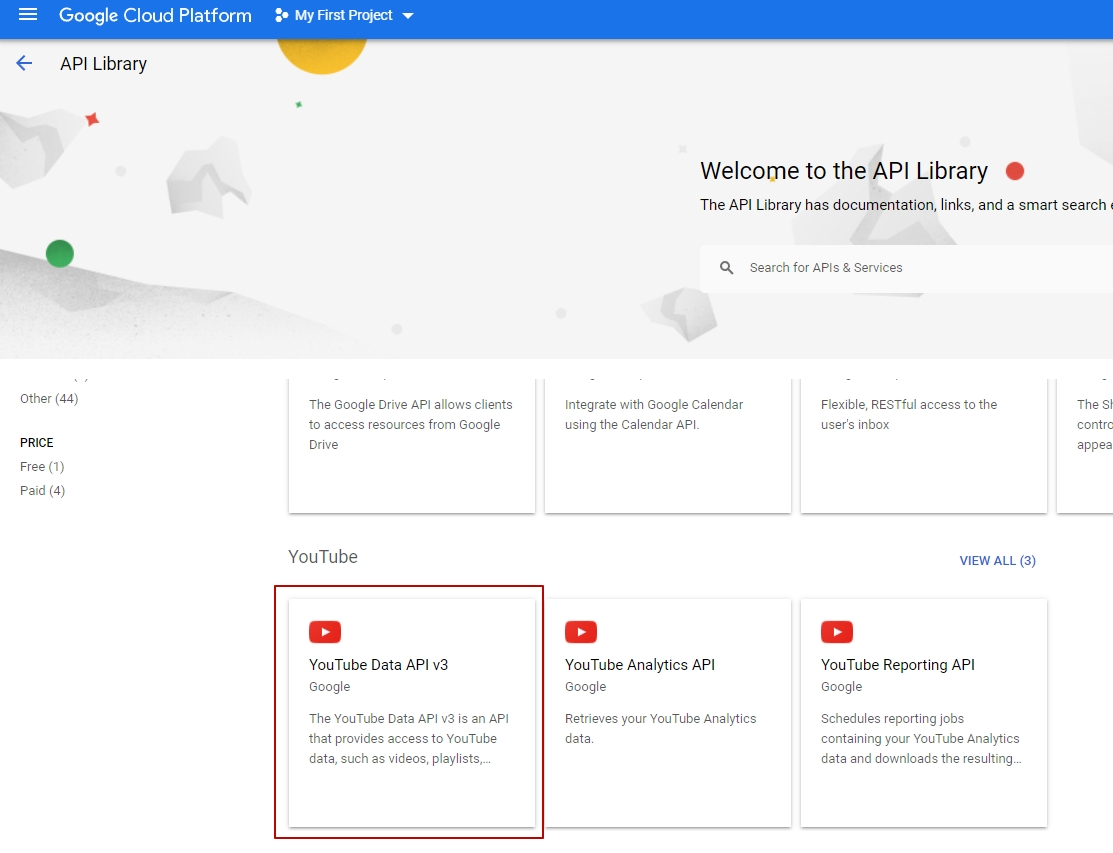Click the YouTube Reporting API logo icon

pos(837,632)
